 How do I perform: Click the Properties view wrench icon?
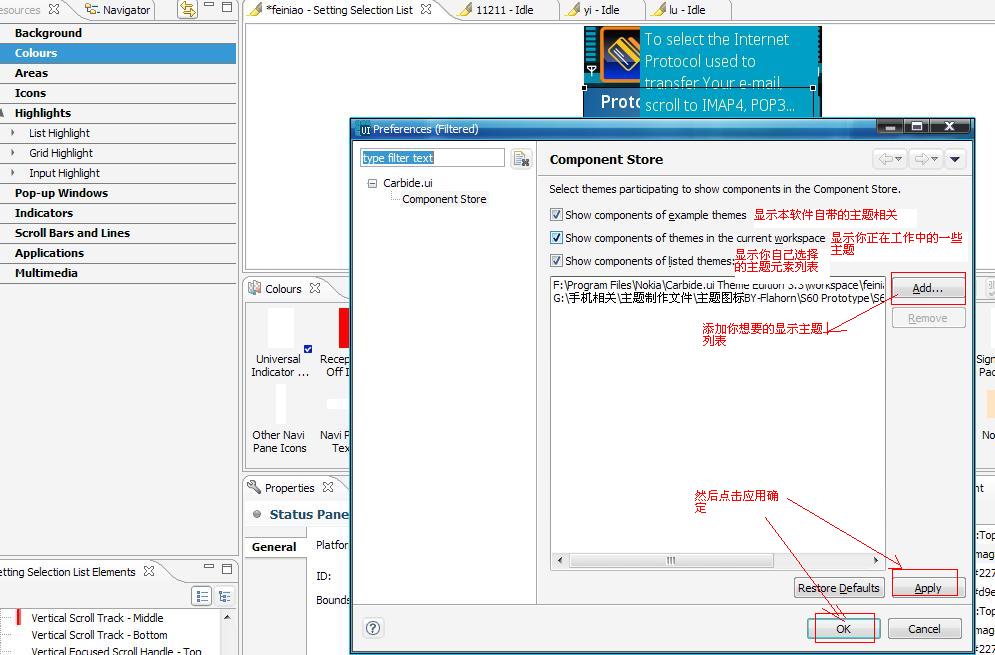click(254, 487)
